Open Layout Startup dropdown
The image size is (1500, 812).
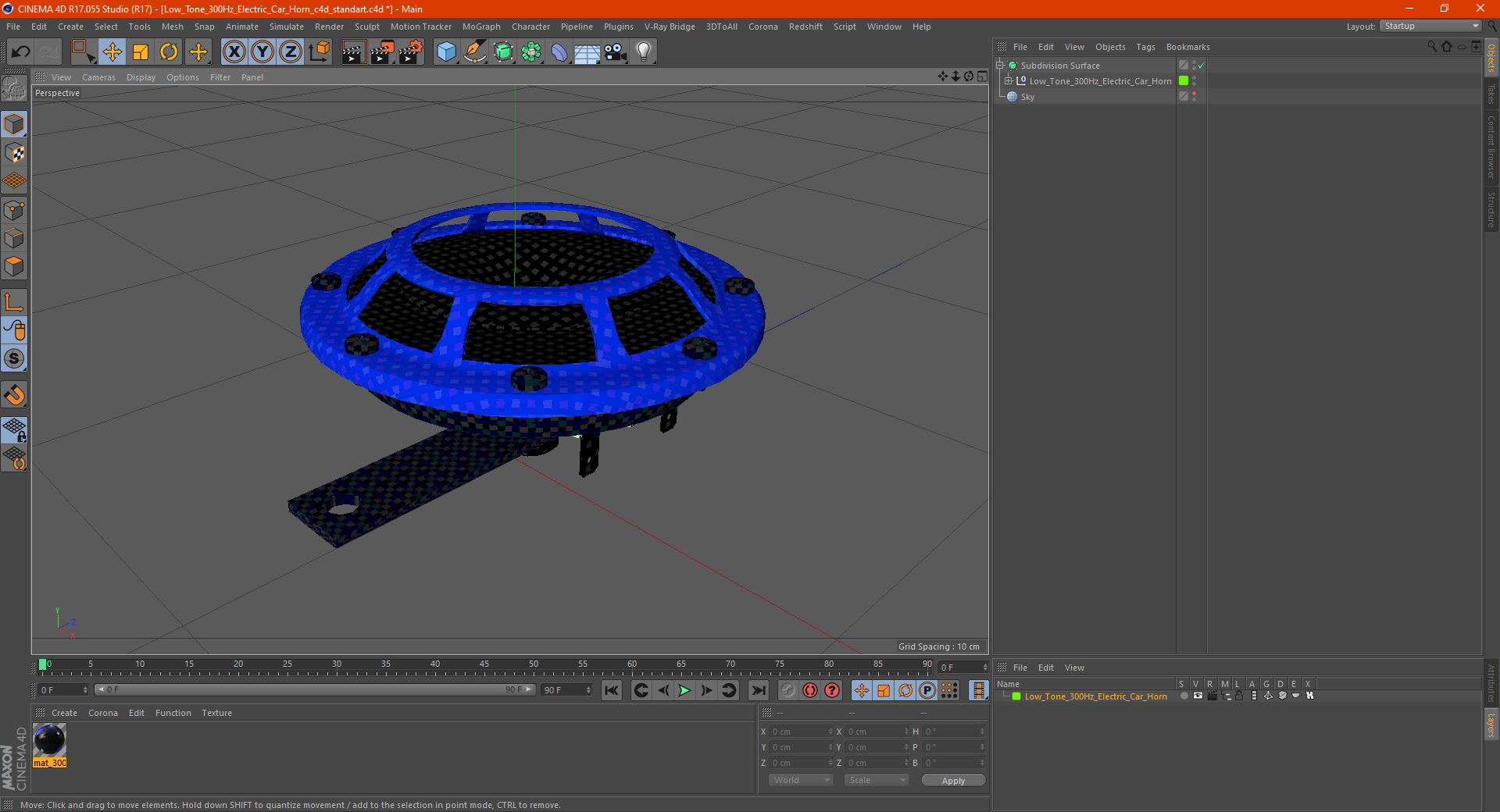click(1431, 26)
